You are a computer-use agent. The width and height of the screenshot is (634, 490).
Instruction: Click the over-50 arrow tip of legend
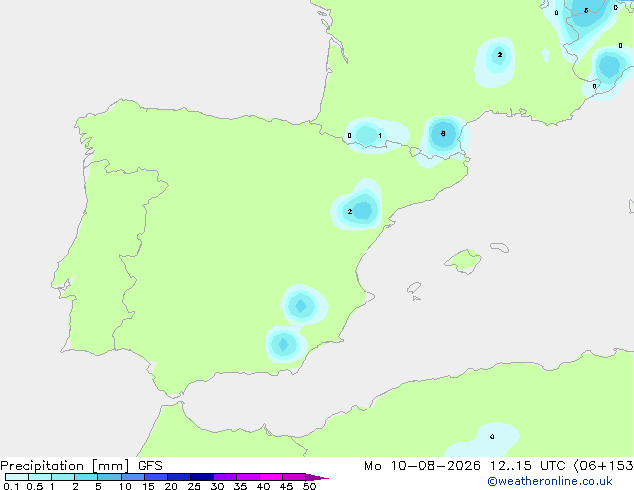pos(317,477)
